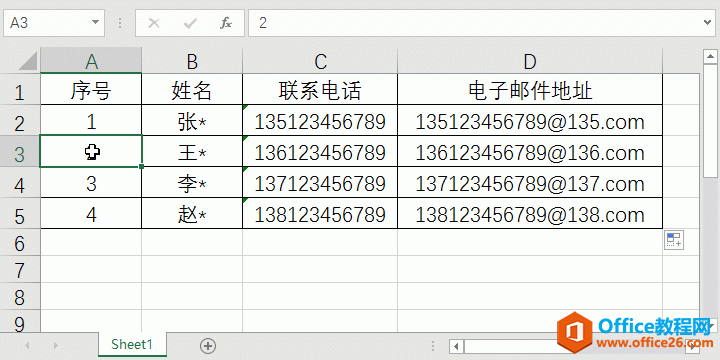Click the Name Box showing A3
Viewport: 720px width, 360px height.
pos(54,22)
